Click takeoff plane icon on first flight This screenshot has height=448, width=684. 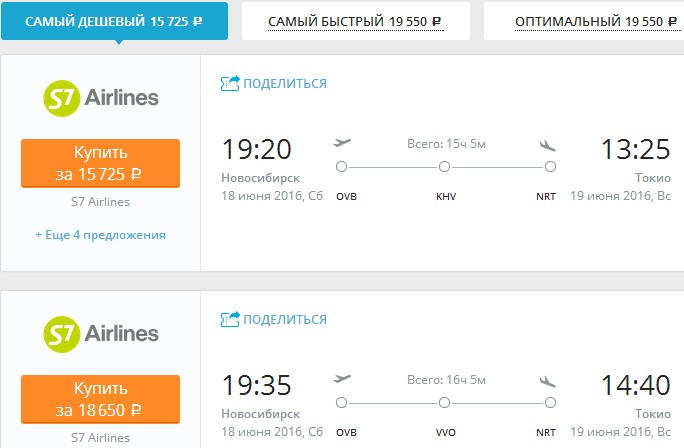(342, 143)
